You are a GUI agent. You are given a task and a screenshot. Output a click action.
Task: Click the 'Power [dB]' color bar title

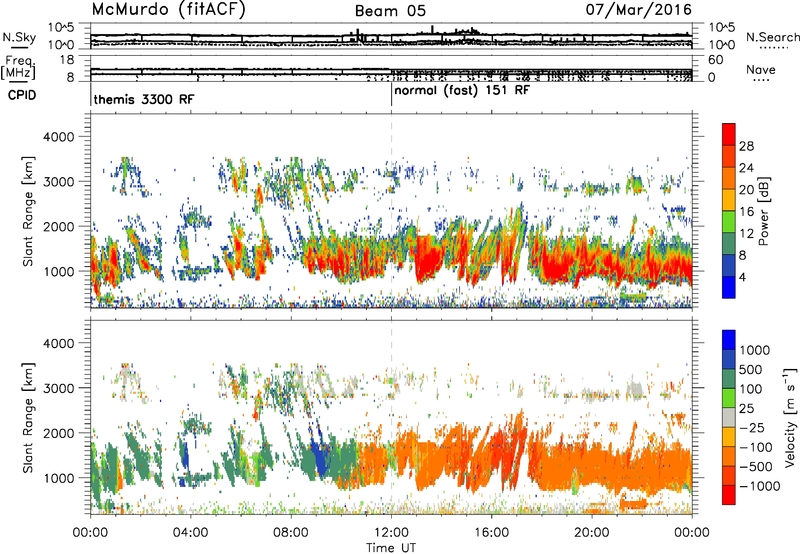pos(763,211)
